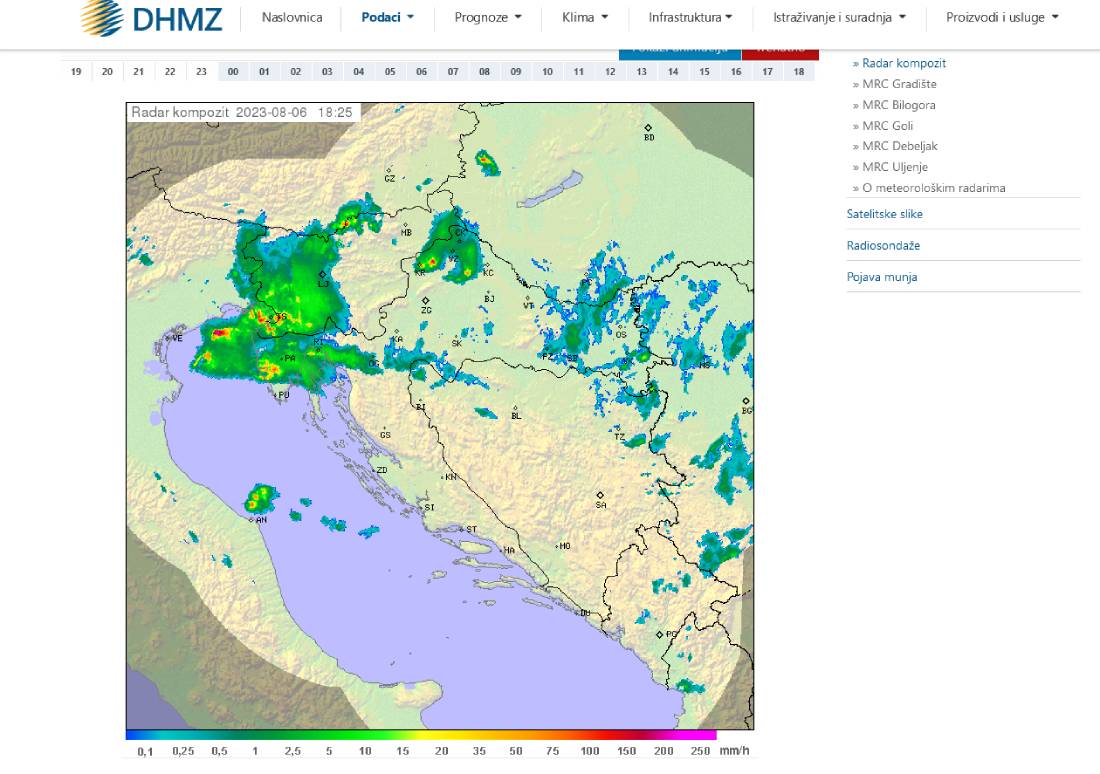The height and width of the screenshot is (774, 1100).
Task: Select hour 17 in the timeline
Action: (767, 72)
